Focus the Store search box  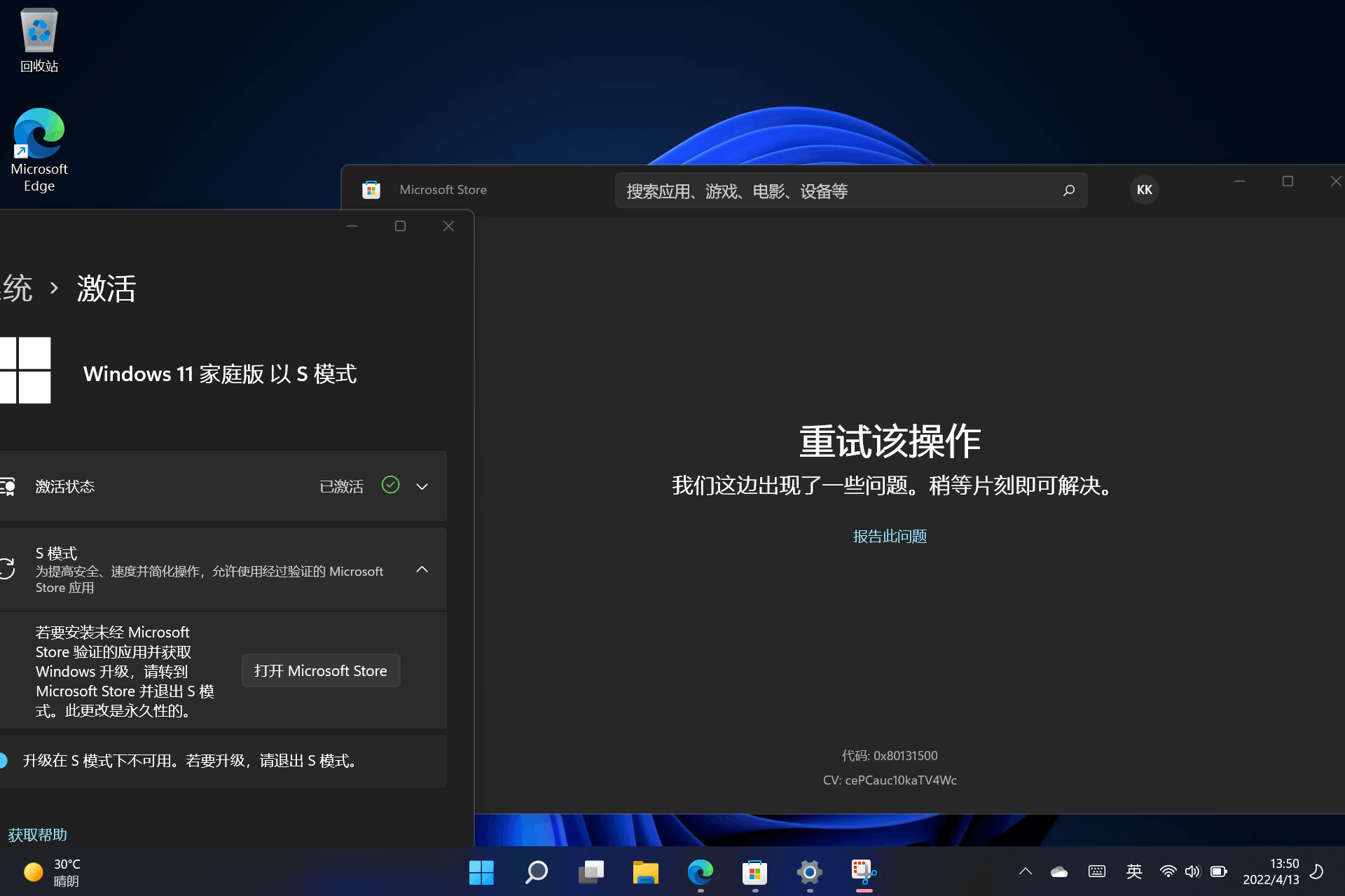pos(851,191)
